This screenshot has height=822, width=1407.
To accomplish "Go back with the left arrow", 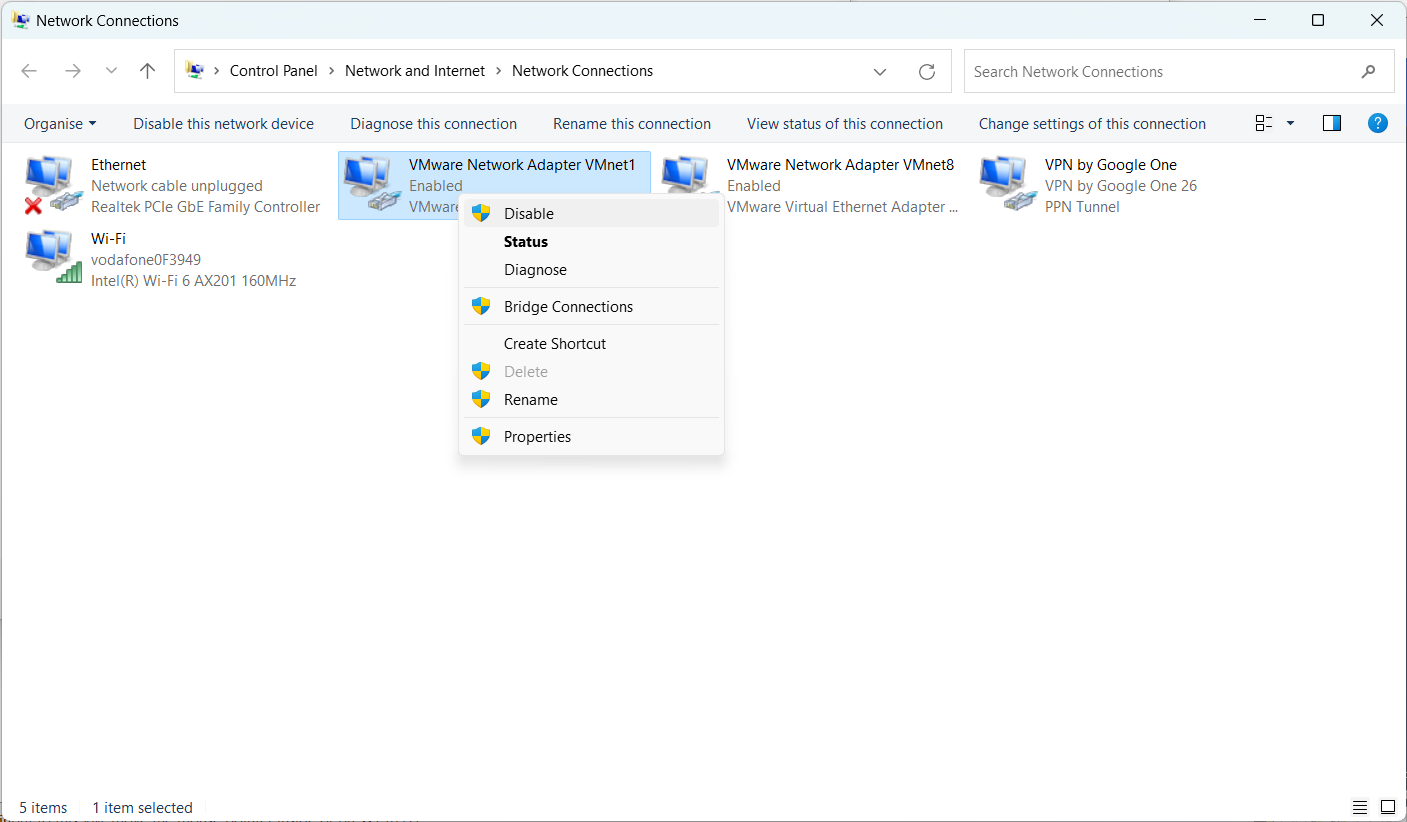I will [x=29, y=71].
